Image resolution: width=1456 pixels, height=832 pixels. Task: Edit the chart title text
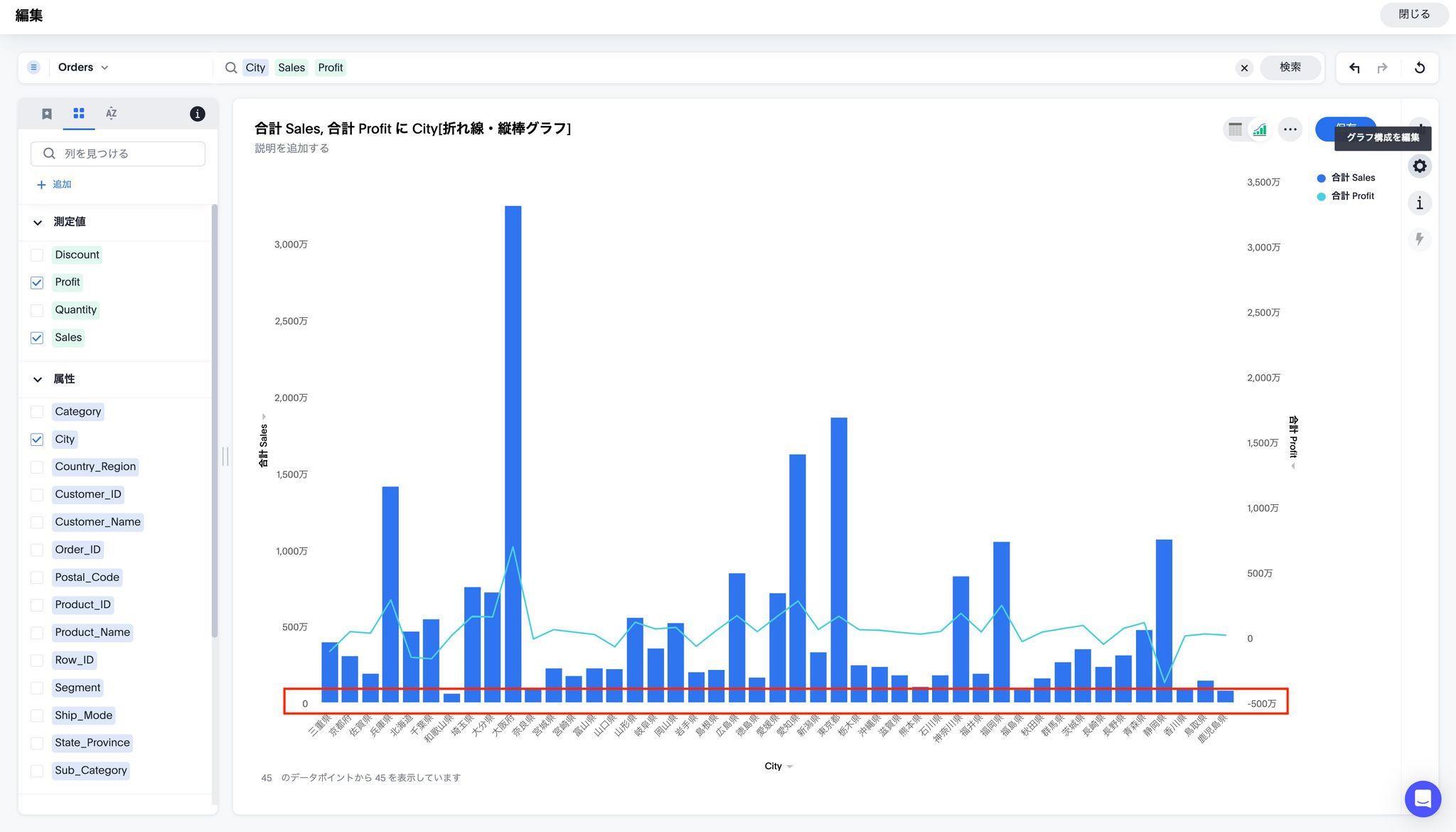tap(412, 129)
